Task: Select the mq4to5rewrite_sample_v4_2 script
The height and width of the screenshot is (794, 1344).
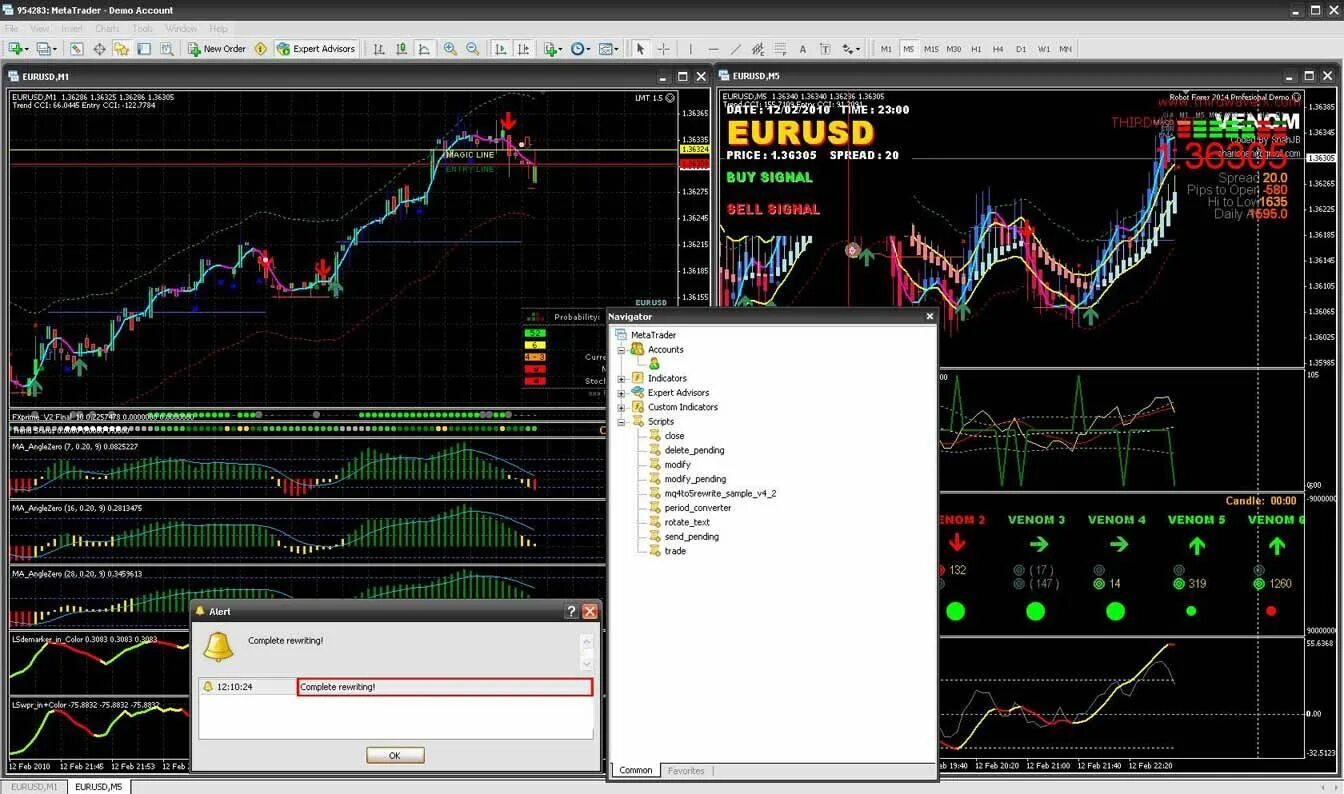Action: point(720,493)
